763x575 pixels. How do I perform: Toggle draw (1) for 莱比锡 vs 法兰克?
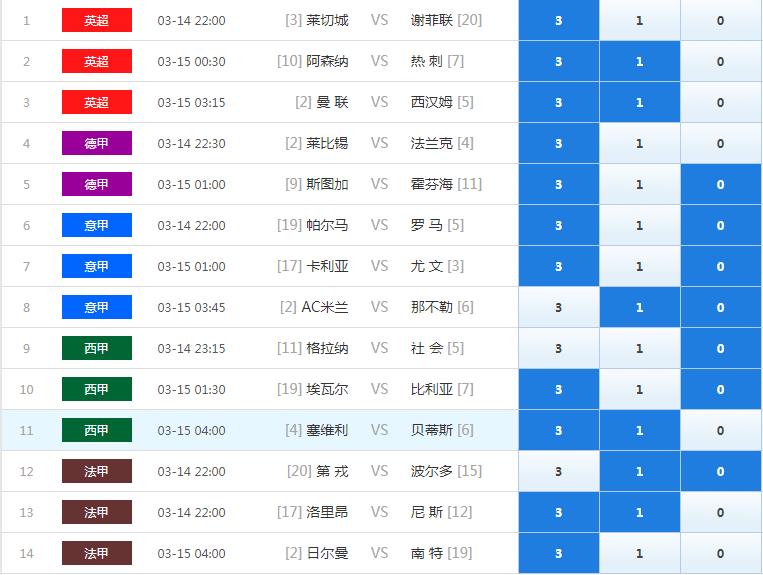tap(639, 144)
